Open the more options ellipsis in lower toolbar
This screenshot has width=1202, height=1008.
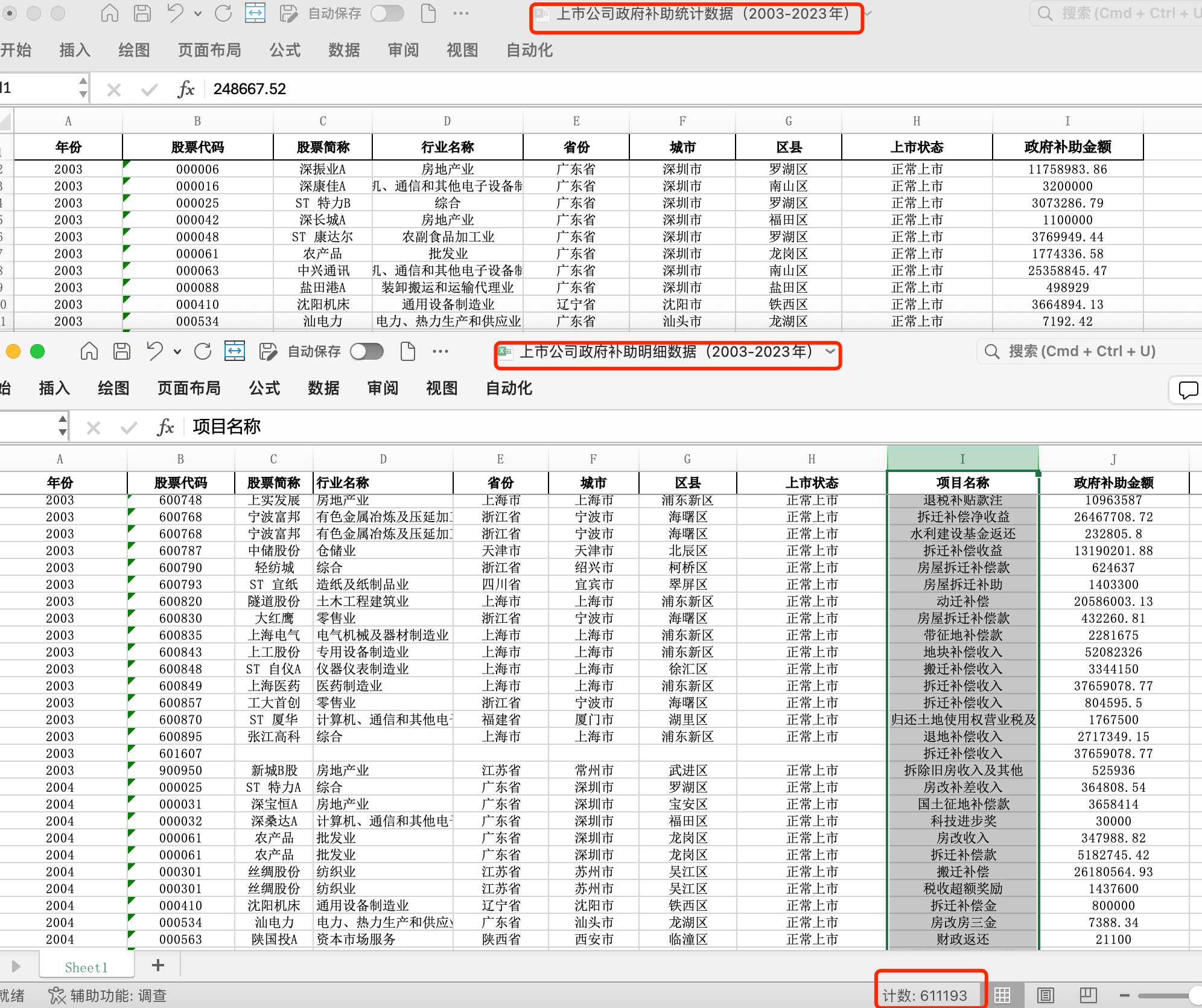[440, 351]
